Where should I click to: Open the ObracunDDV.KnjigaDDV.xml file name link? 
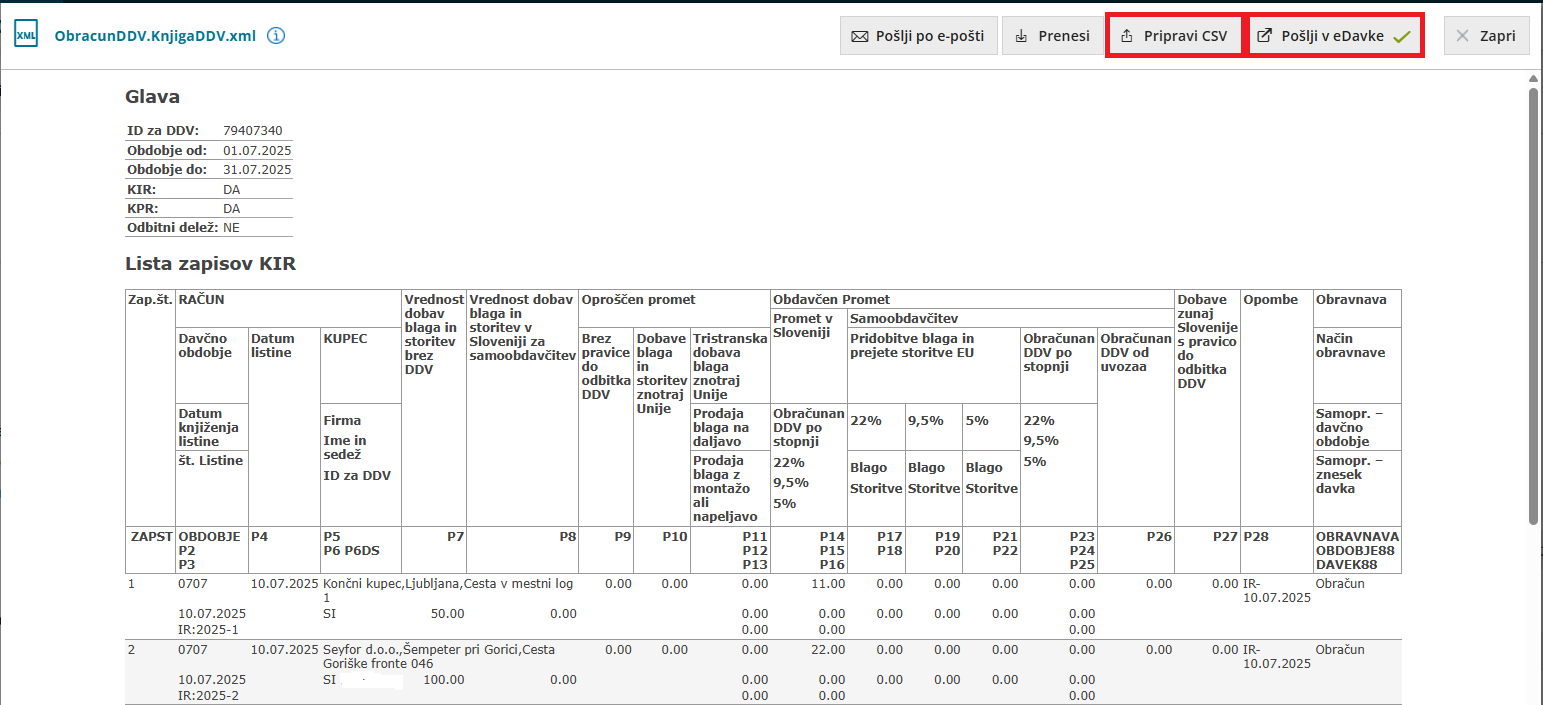pyautogui.click(x=155, y=36)
